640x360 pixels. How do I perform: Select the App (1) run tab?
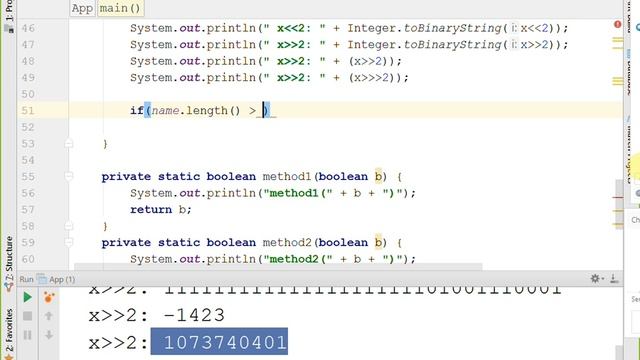[56, 280]
